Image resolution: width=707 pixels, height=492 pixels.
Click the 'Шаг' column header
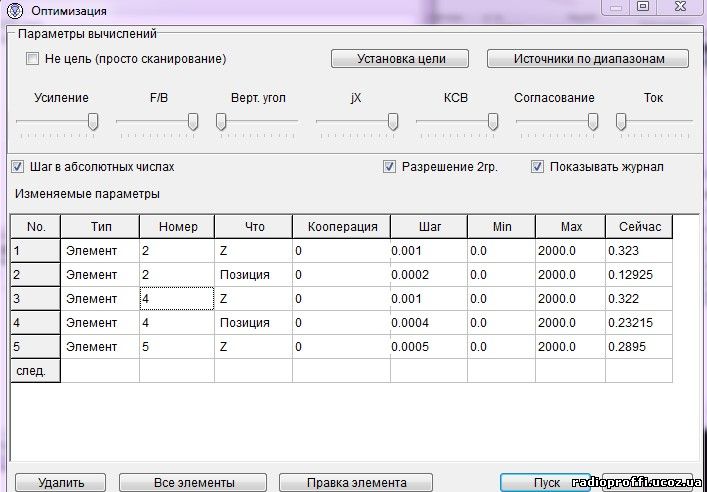[429, 226]
